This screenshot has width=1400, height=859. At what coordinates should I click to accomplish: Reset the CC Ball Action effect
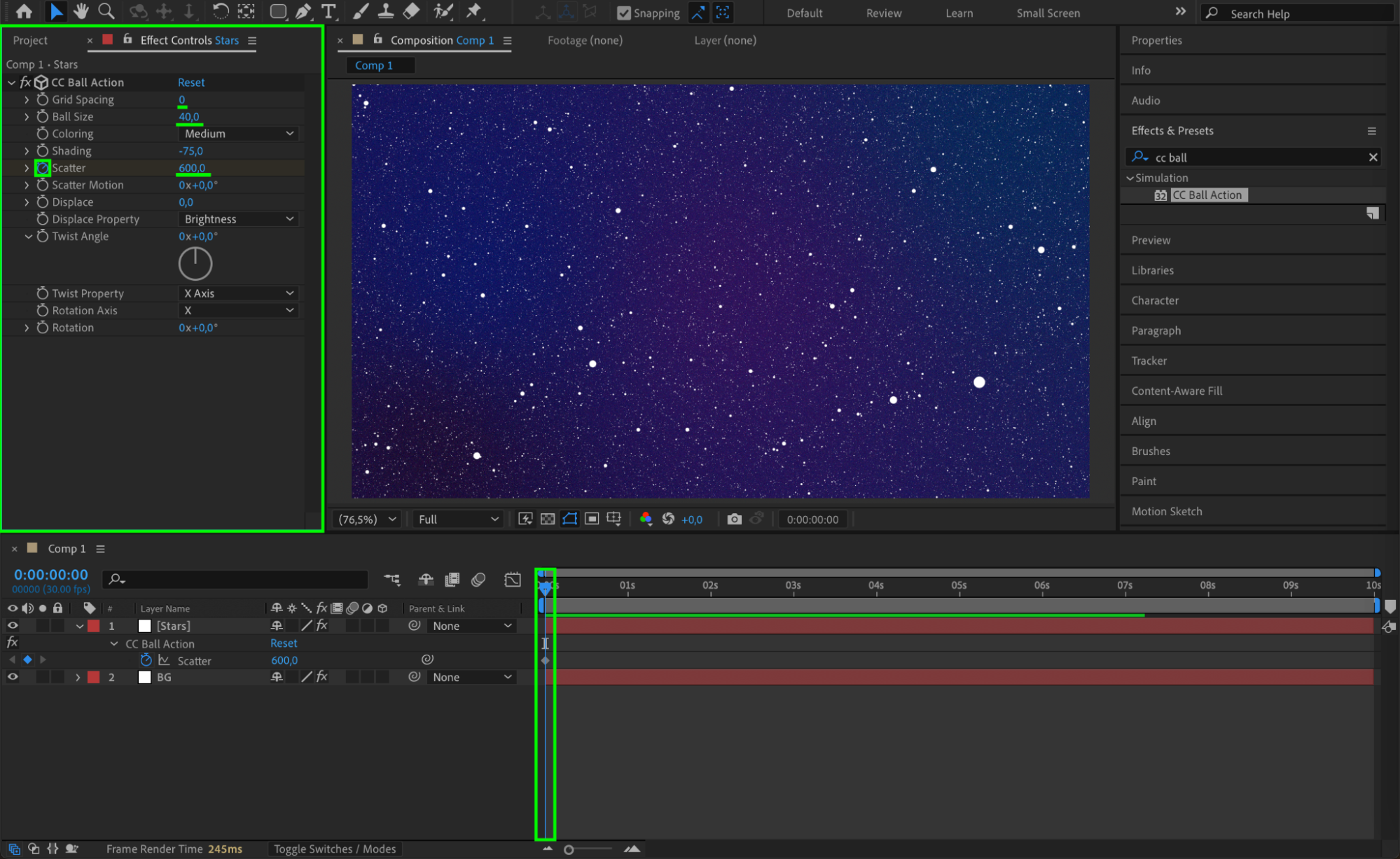[191, 83]
